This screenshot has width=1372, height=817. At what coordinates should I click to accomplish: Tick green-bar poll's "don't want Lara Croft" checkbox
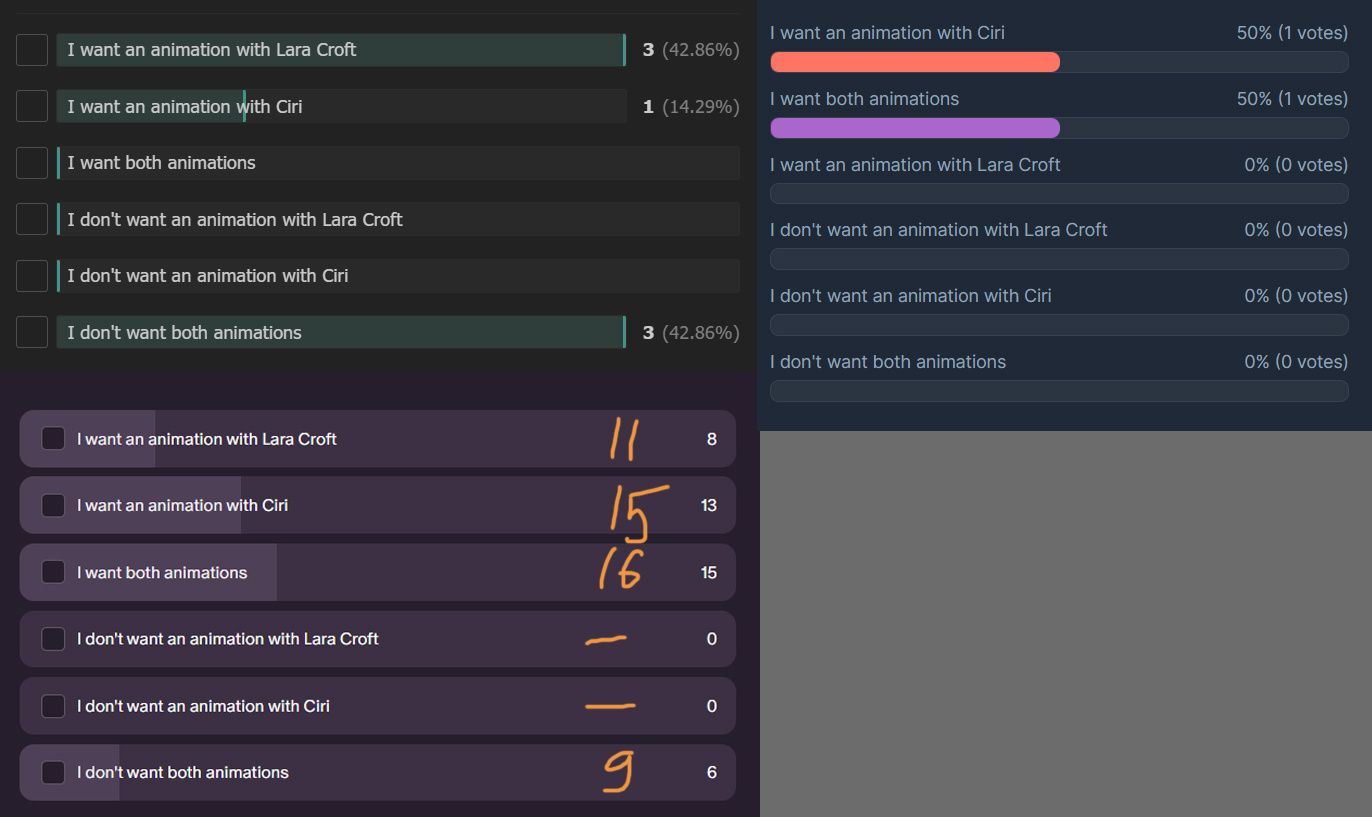coord(32,219)
